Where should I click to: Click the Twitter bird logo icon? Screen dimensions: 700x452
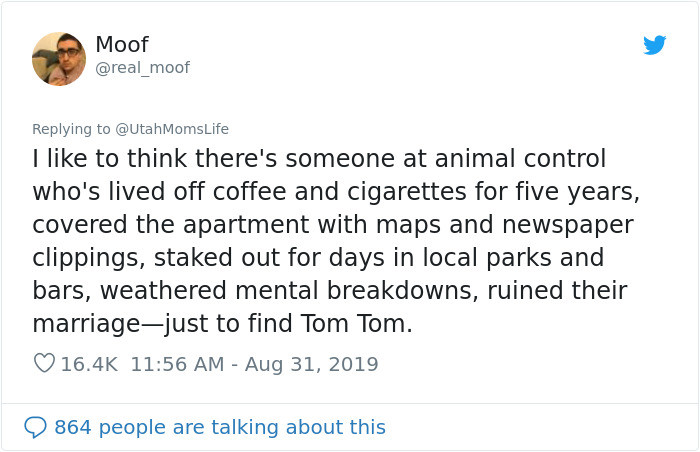[x=654, y=45]
